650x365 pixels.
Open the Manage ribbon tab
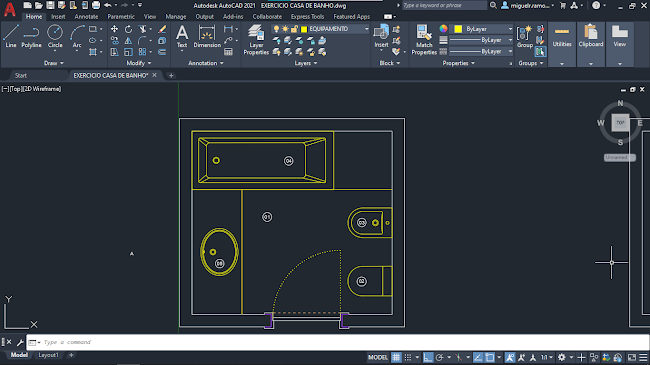click(176, 17)
